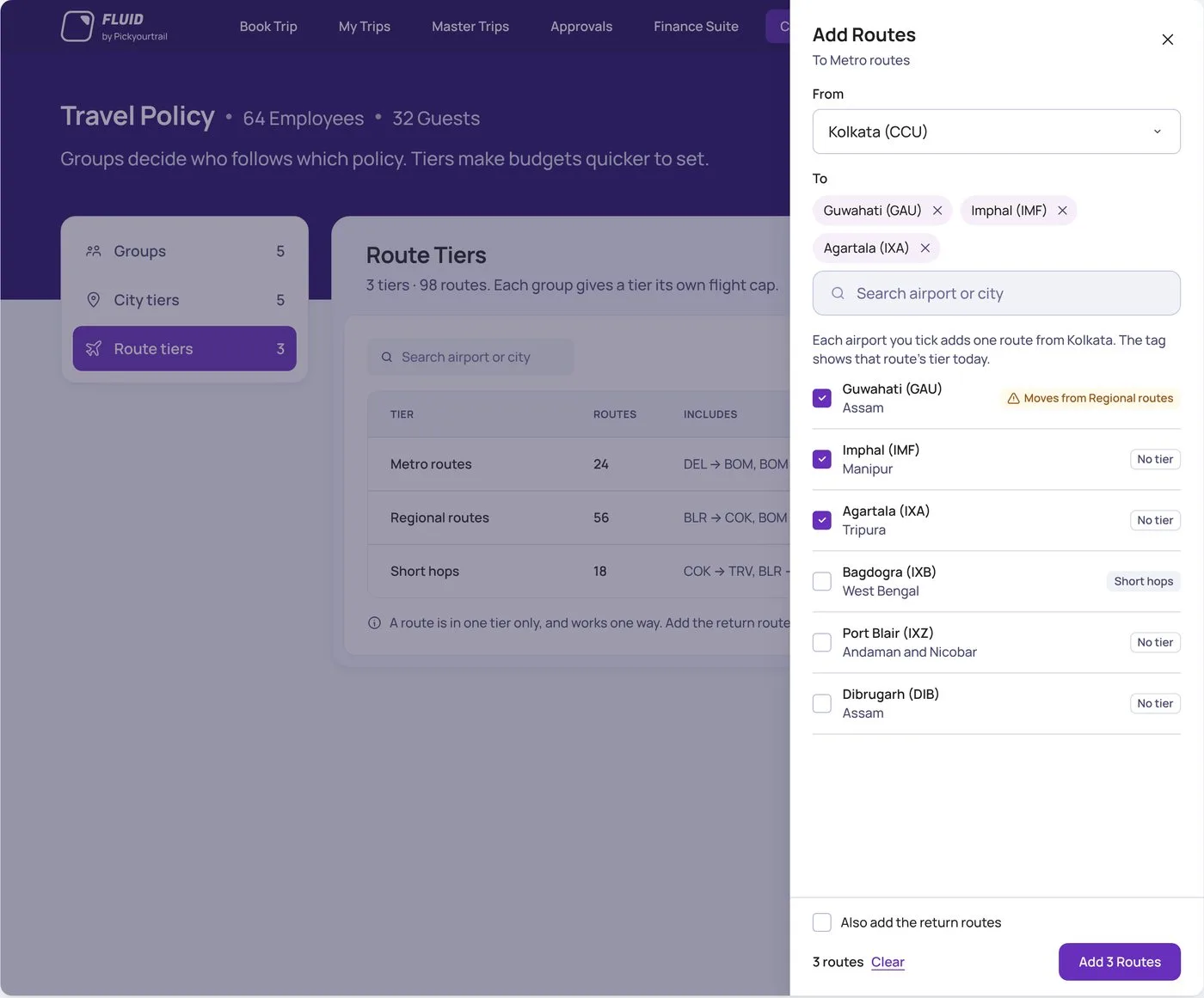The height and width of the screenshot is (998, 1204).
Task: Click the City tiers pin icon
Action: pos(94,300)
